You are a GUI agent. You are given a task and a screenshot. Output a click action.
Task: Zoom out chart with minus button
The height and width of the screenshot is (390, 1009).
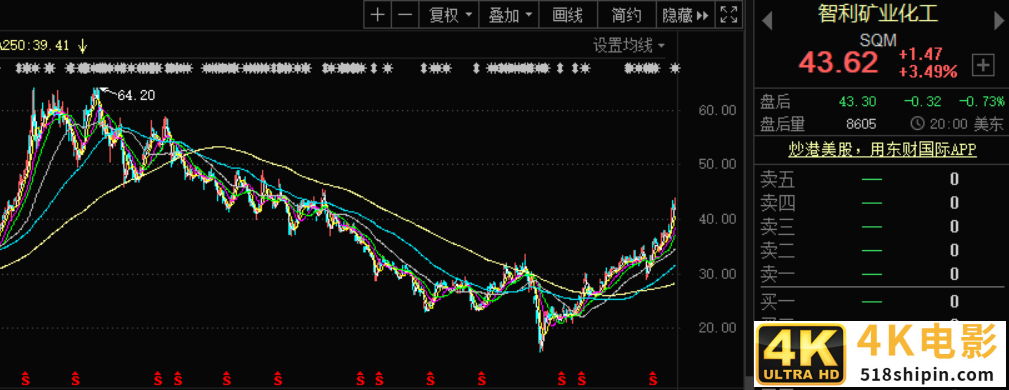coord(404,15)
